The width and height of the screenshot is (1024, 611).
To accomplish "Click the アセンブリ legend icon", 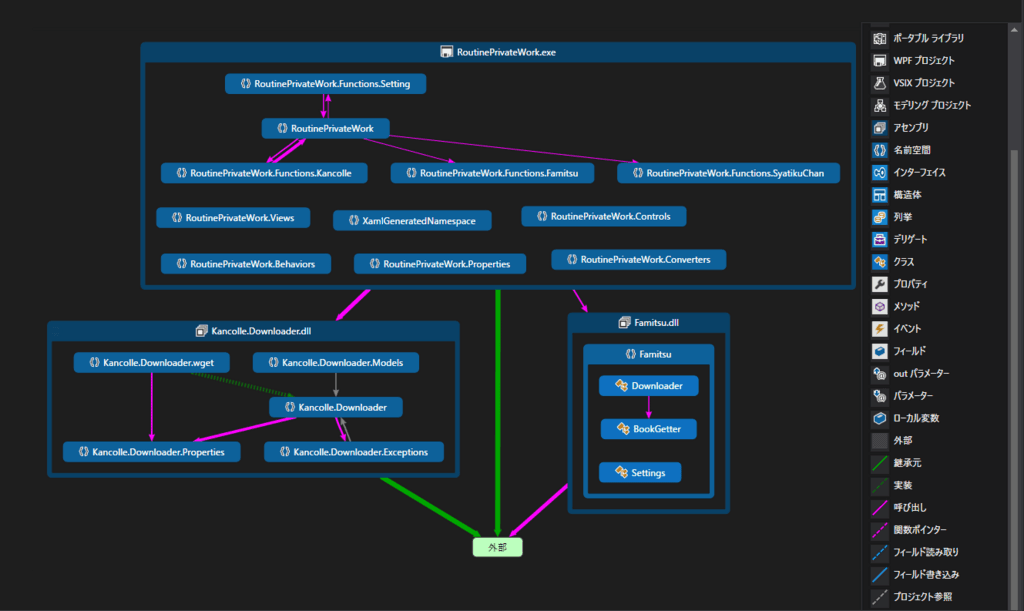I will [x=878, y=127].
